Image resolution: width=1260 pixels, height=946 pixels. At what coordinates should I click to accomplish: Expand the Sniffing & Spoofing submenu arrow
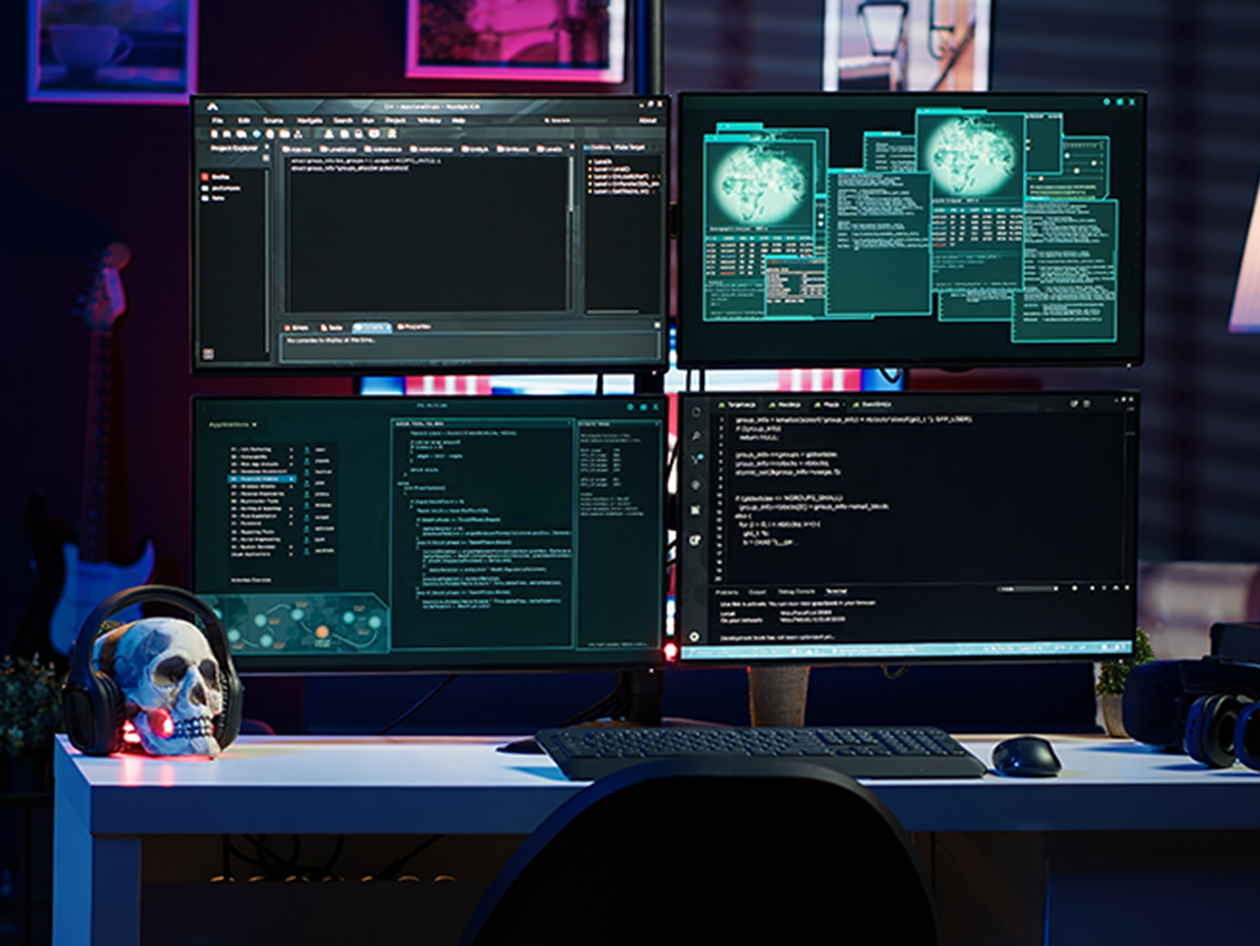coord(291,508)
